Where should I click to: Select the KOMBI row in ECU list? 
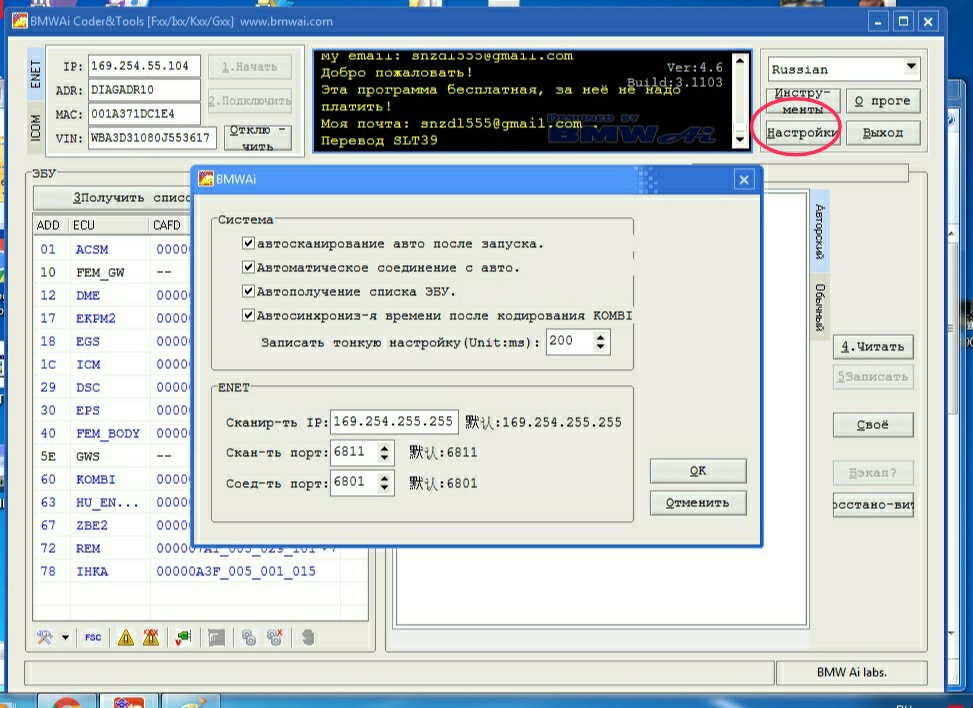112,479
